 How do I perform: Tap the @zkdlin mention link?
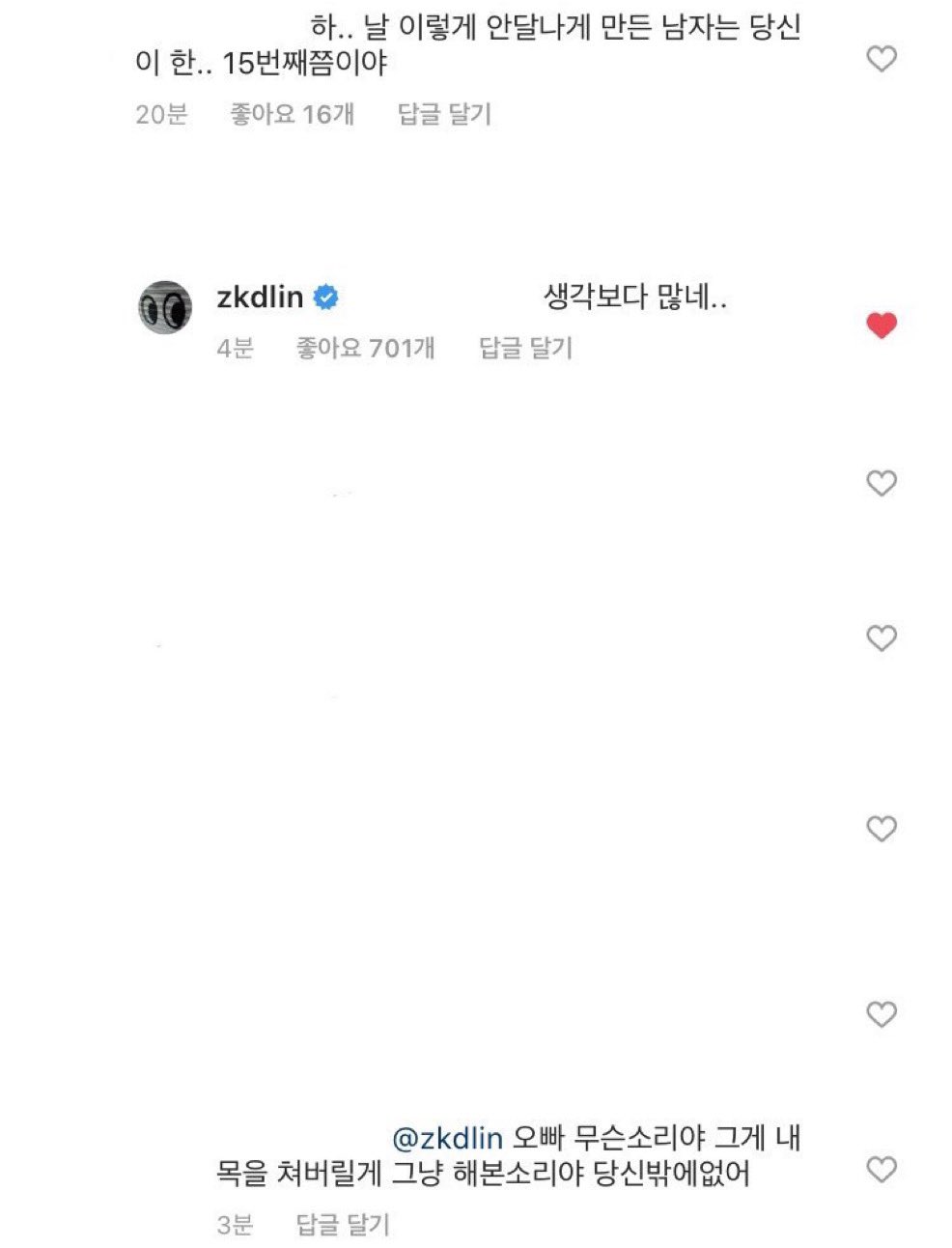pyautogui.click(x=448, y=1138)
